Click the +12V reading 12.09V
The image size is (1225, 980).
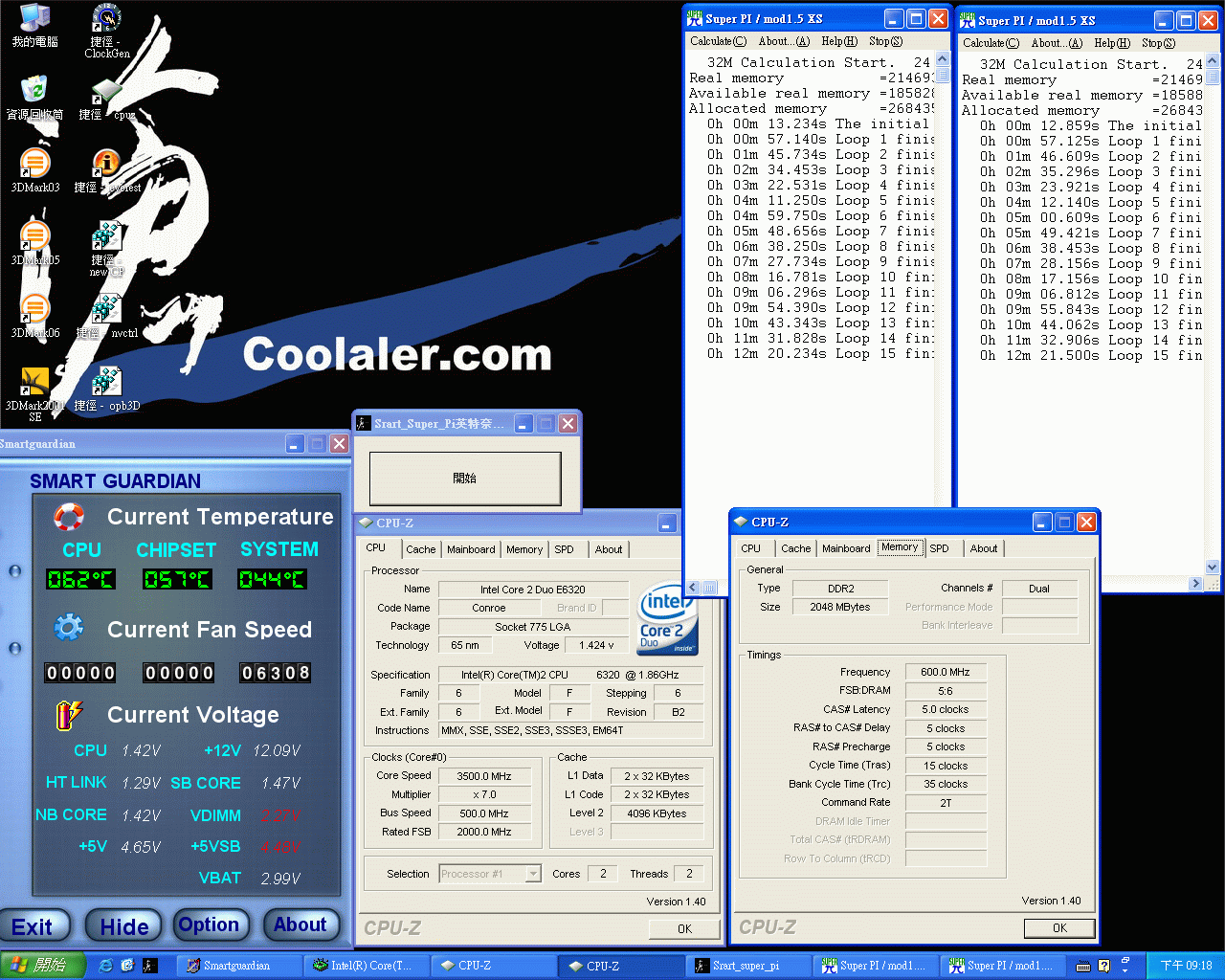coord(277,751)
